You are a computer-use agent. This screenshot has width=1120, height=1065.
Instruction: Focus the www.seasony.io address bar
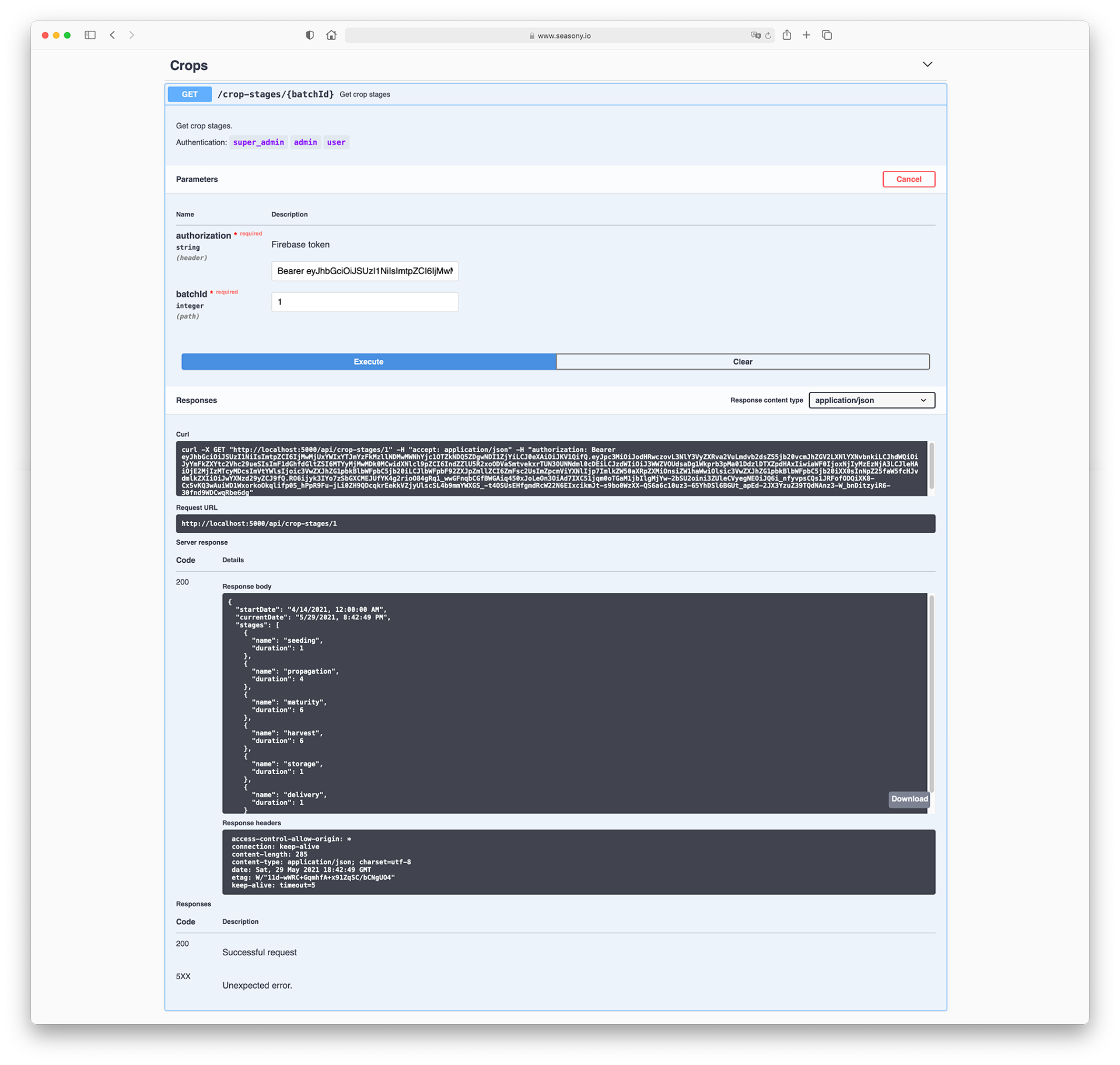coord(559,36)
